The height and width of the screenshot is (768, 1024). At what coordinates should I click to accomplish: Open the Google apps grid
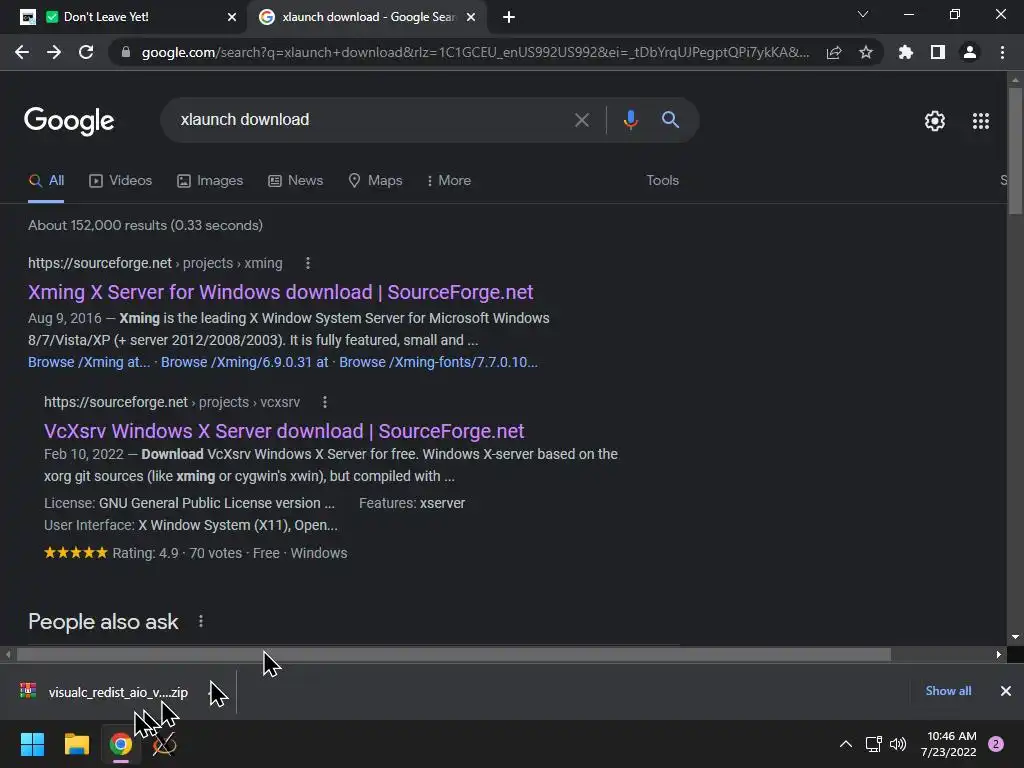981,121
